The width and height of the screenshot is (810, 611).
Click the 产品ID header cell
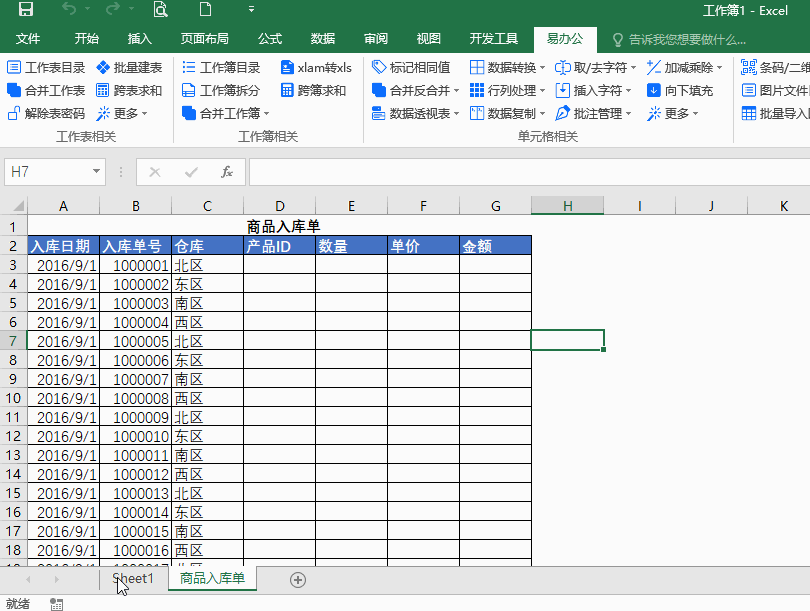pos(279,246)
